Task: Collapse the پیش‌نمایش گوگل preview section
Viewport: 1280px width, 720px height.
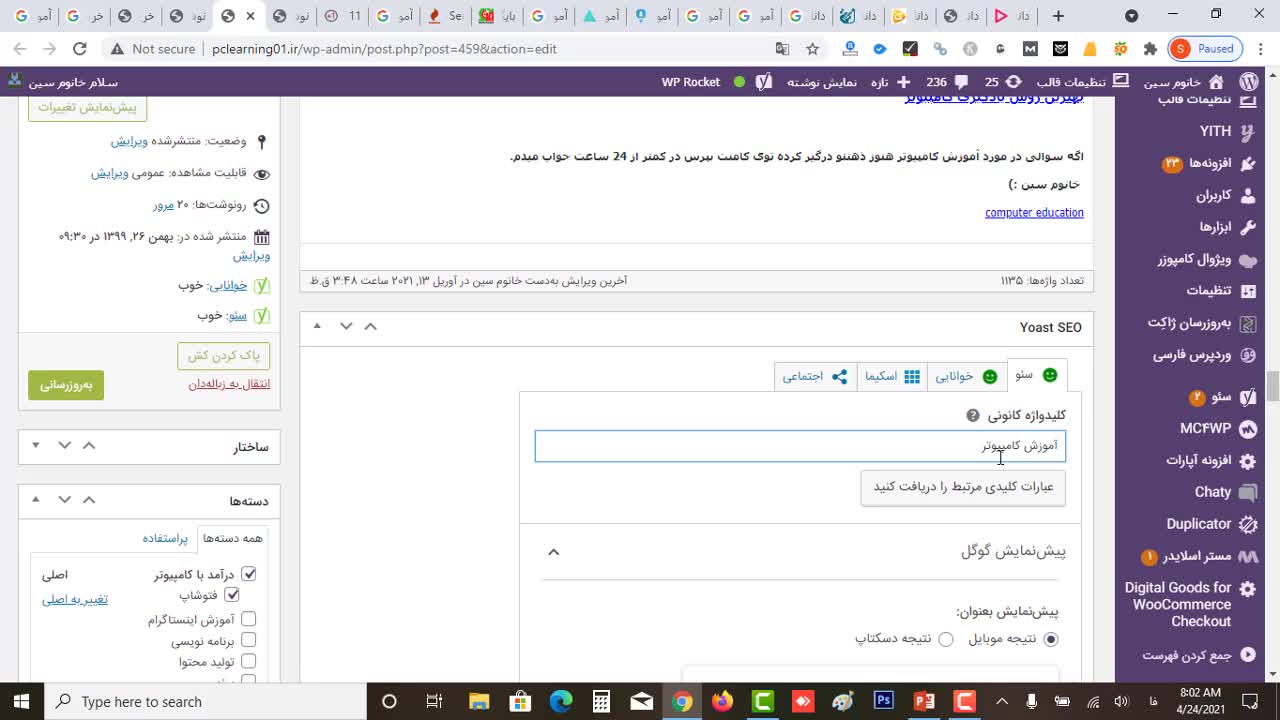Action: 553,551
